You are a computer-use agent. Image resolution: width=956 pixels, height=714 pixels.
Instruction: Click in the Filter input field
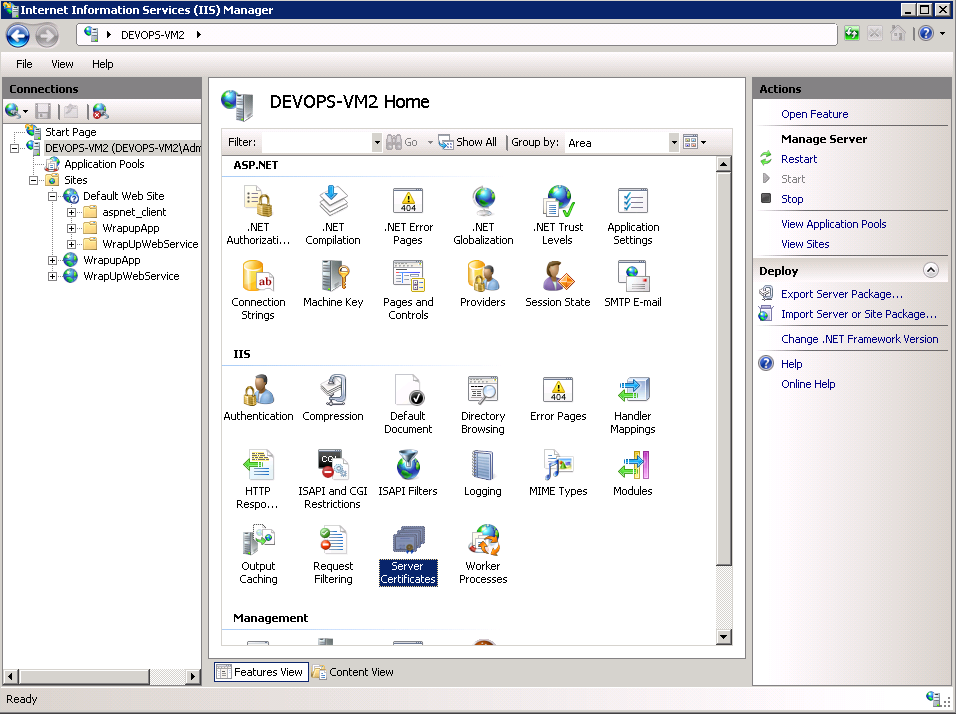[x=316, y=143]
